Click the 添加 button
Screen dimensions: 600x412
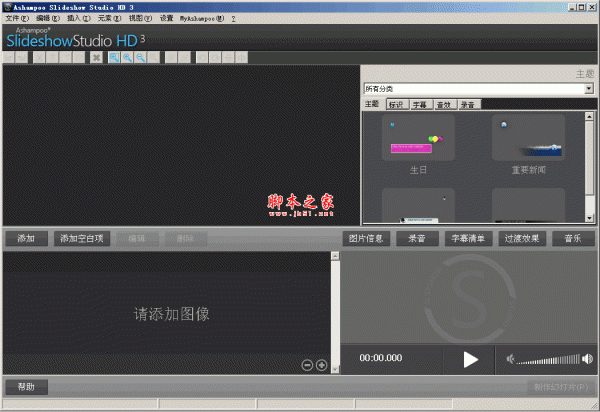pos(26,239)
